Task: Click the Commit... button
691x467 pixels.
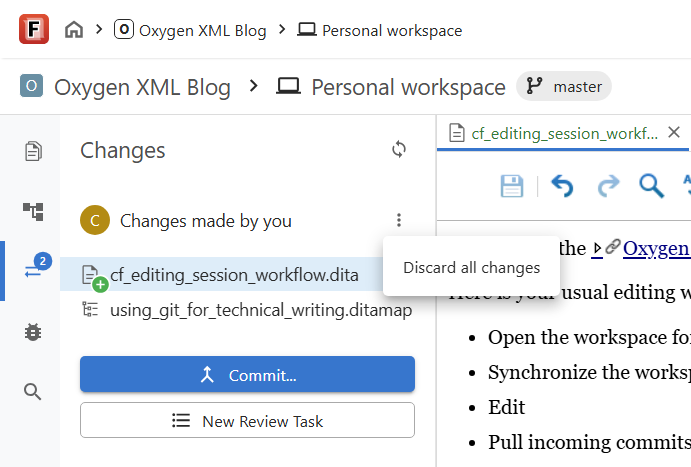Action: click(x=247, y=374)
